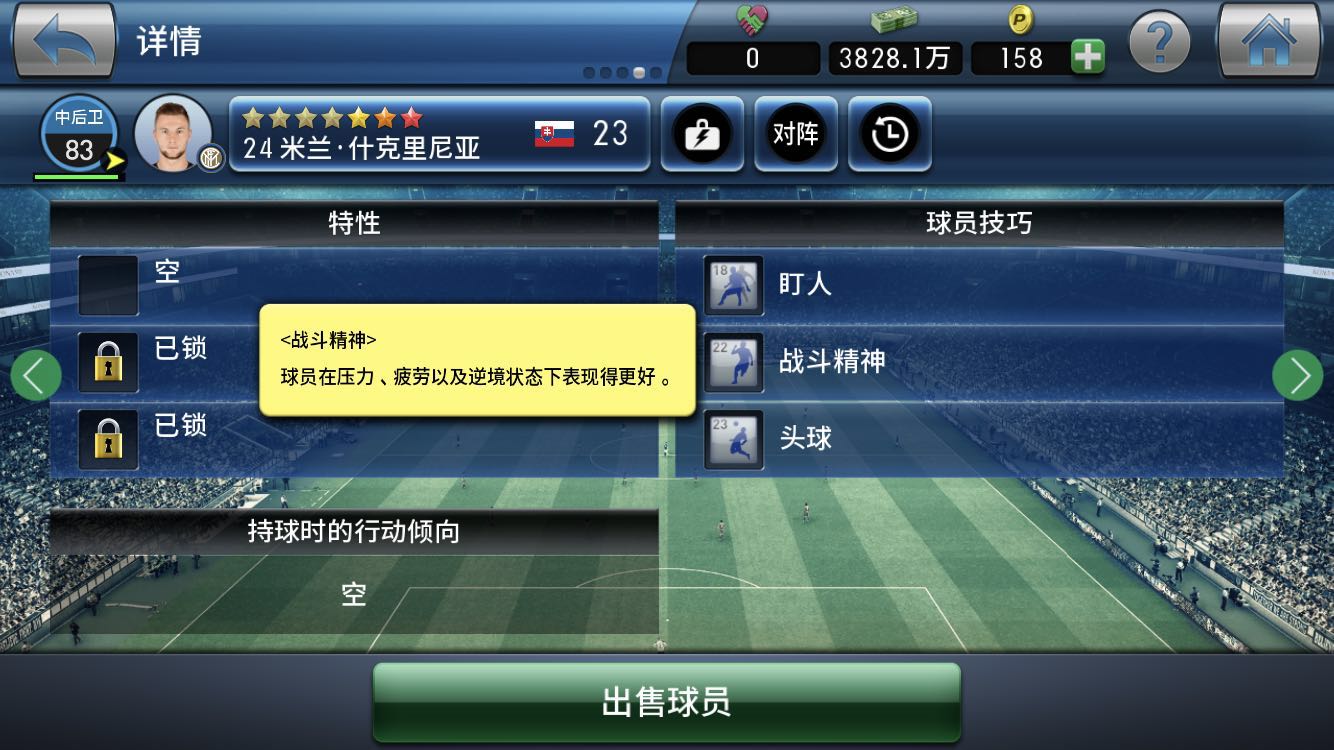
Task: Select the page indicator dots
Action: coord(622,72)
